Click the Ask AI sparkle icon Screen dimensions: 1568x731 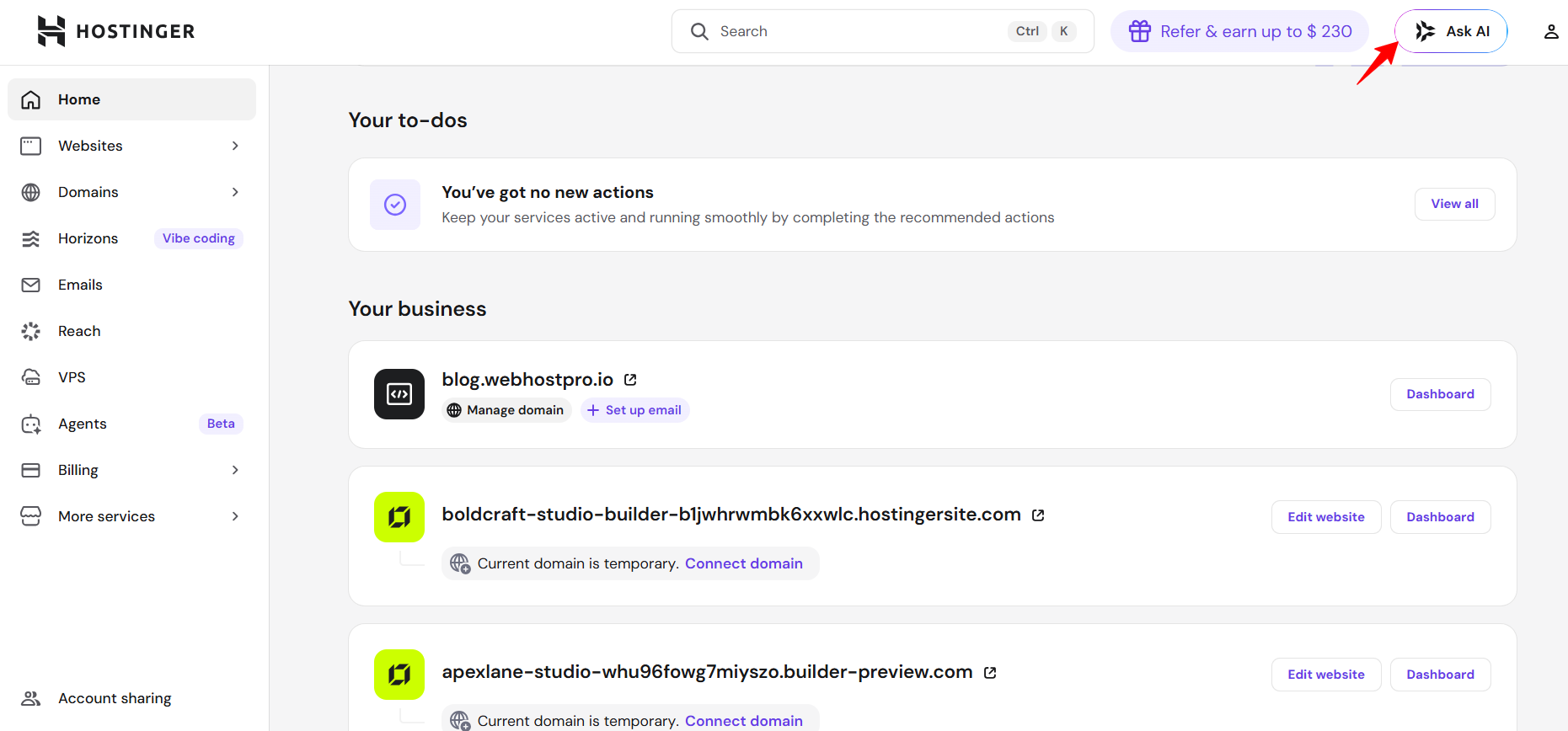[1425, 31]
